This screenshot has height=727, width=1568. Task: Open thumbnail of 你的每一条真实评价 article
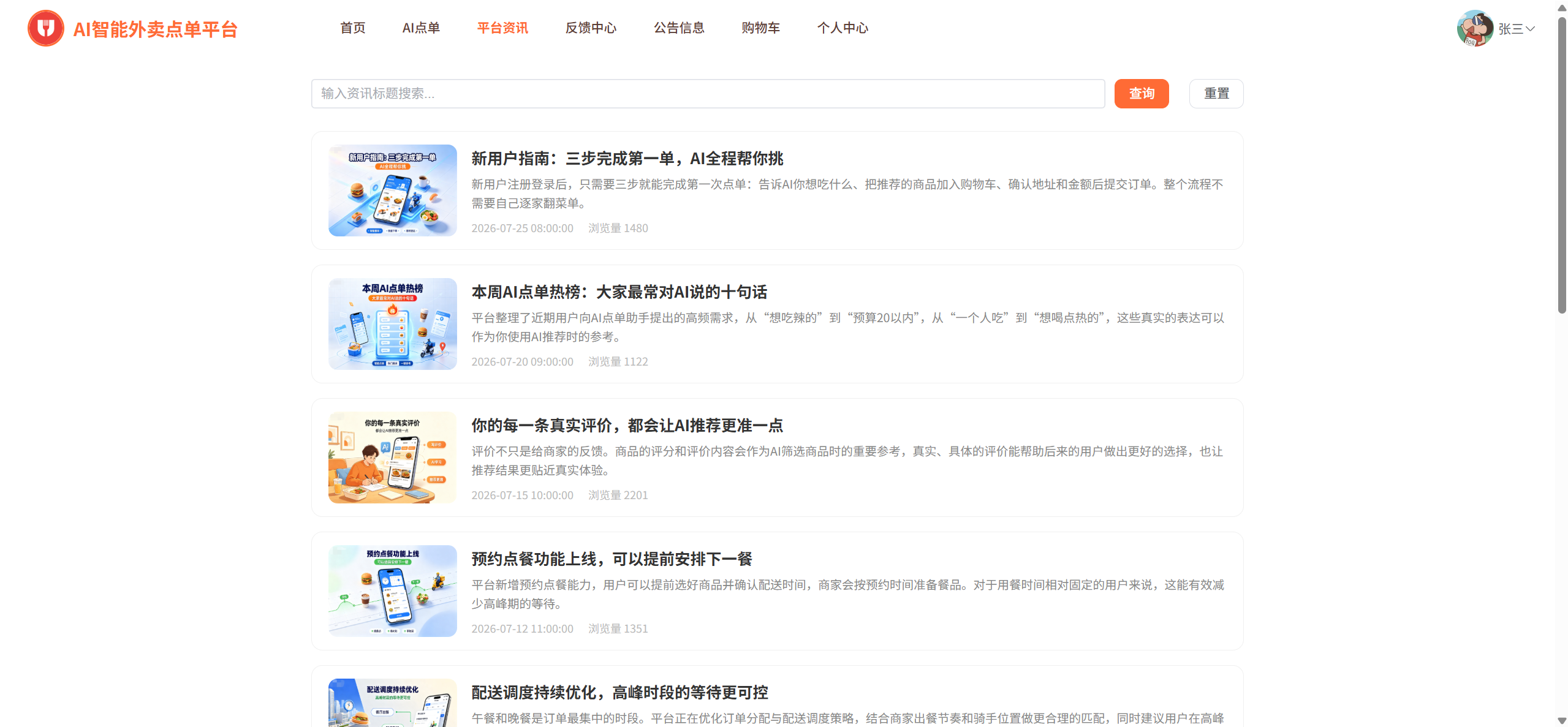pos(393,458)
